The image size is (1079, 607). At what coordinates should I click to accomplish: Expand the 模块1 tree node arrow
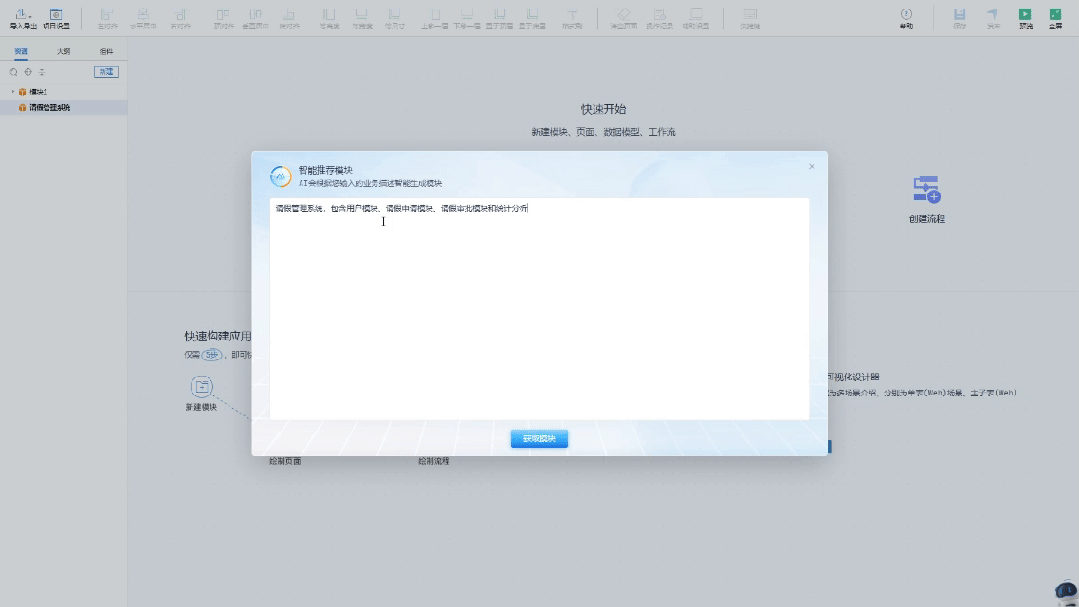click(x=12, y=92)
